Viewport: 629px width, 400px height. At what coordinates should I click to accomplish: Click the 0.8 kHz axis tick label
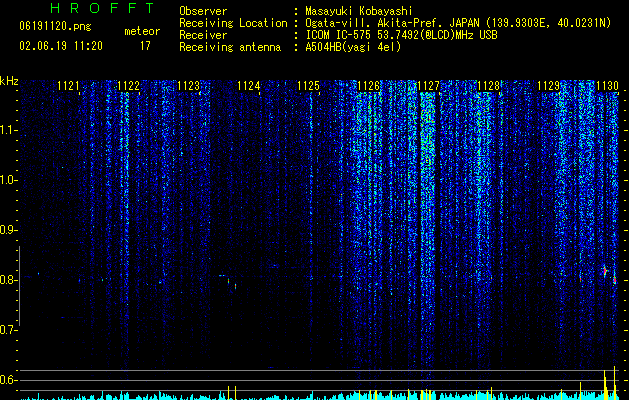[8, 280]
